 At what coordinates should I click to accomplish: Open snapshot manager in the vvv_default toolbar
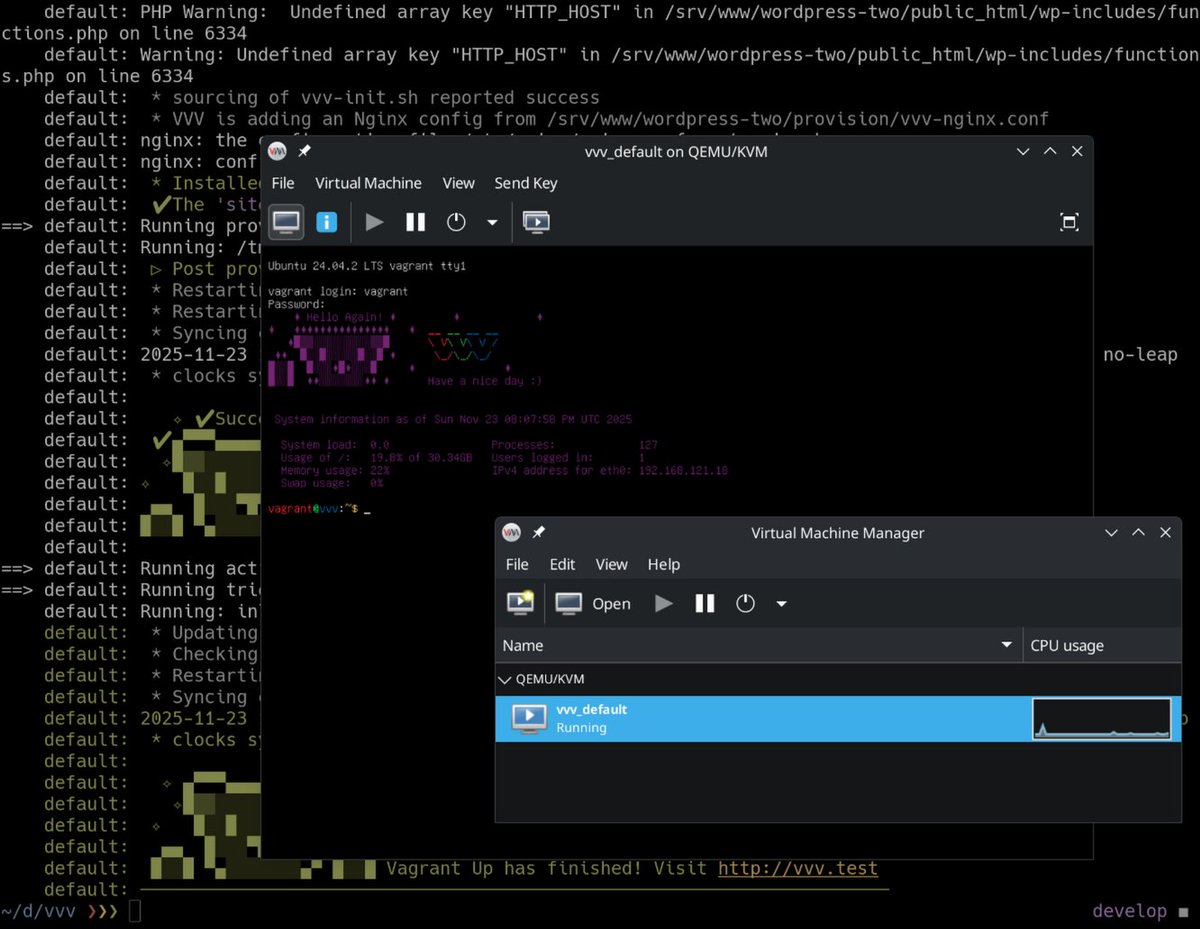[536, 222]
